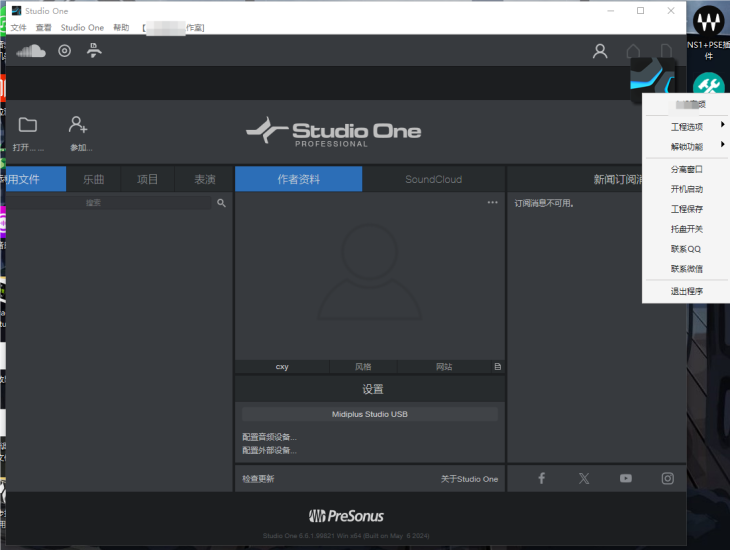Open the 文件 menu

(x=19, y=27)
